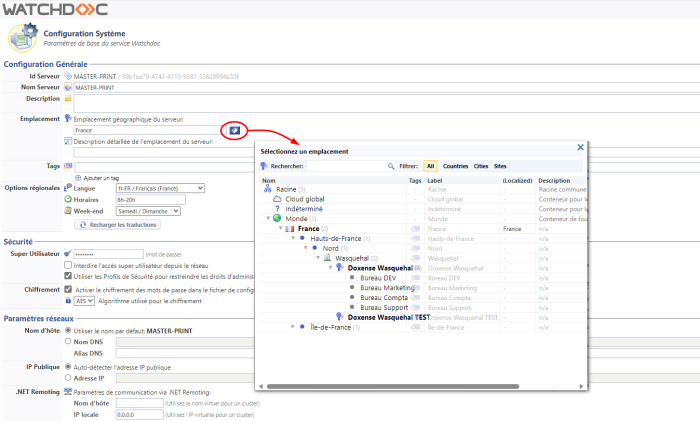Switch to the Countries filter tab

[x=455, y=166]
